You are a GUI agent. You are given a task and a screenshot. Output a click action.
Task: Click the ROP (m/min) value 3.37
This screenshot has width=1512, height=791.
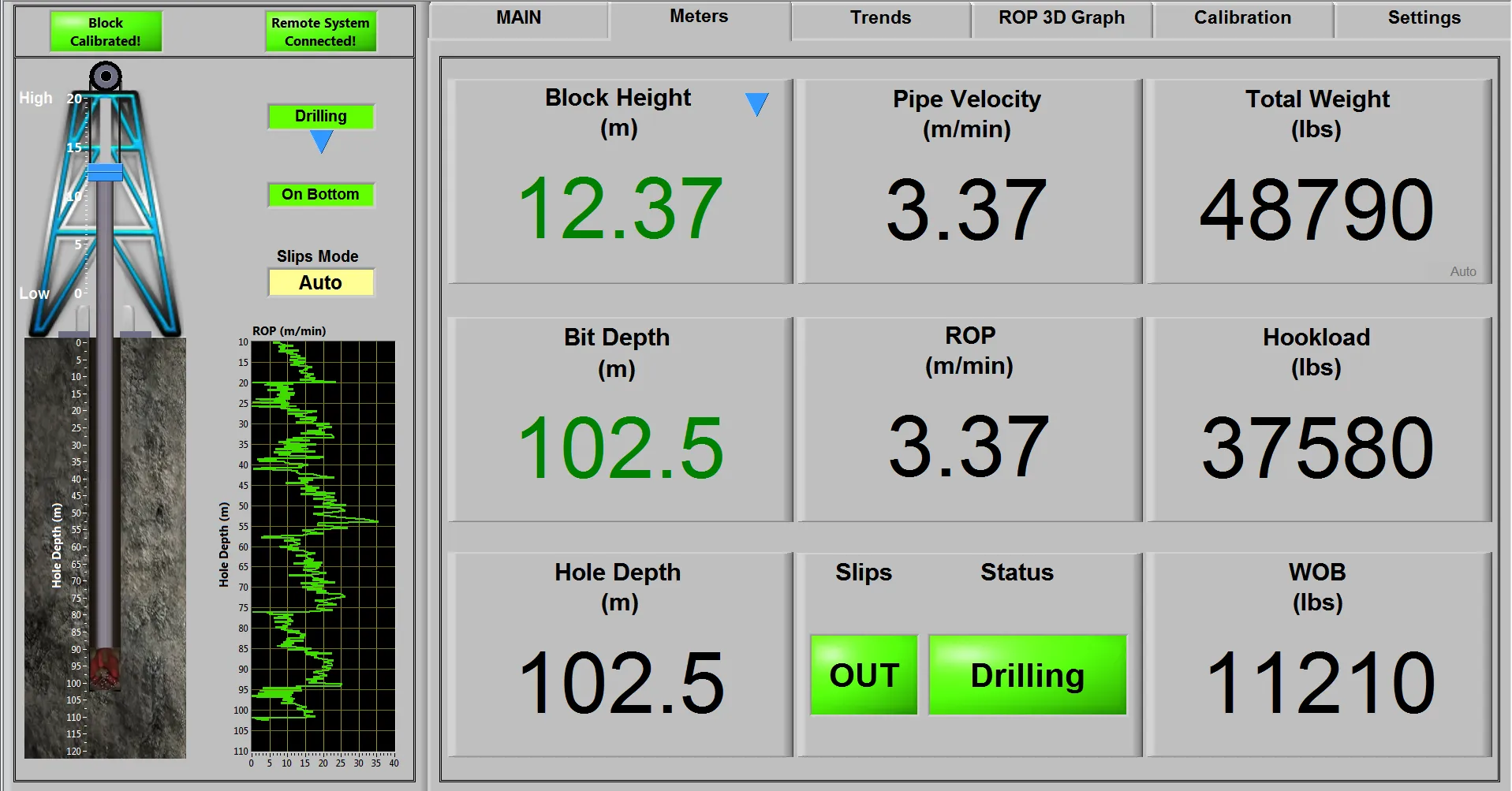pos(969,447)
